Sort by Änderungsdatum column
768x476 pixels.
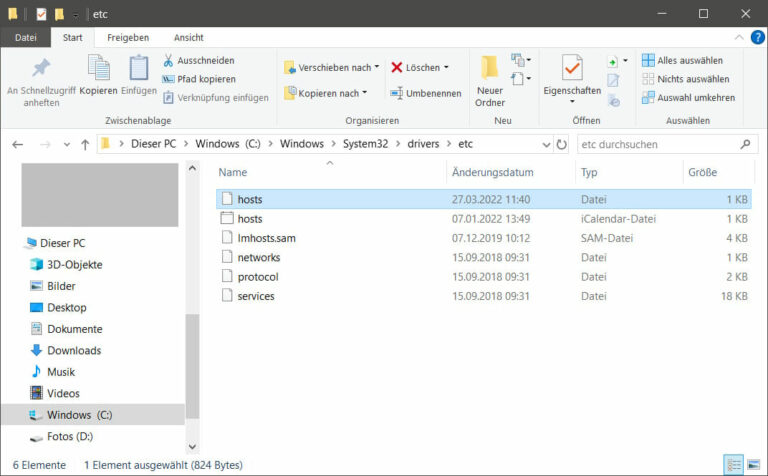[492, 172]
